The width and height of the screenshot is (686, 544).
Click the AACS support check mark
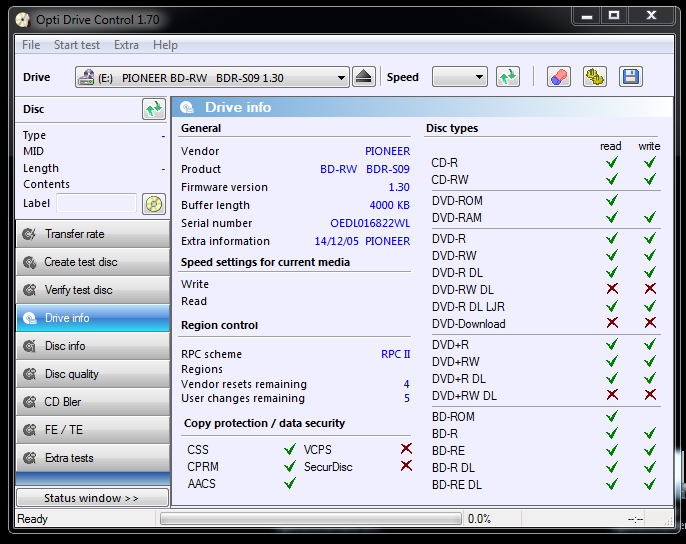point(290,483)
